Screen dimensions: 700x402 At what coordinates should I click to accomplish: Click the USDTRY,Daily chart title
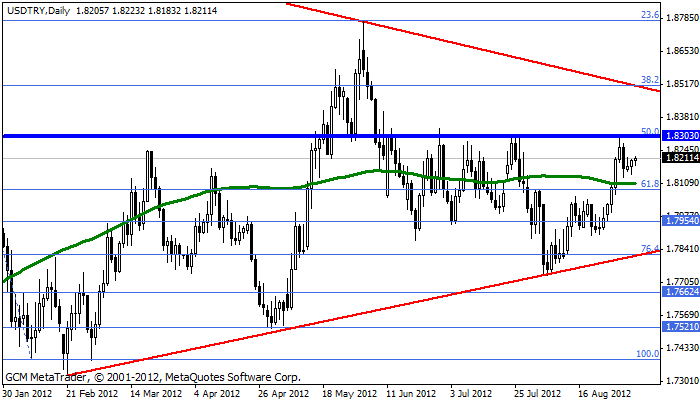[x=38, y=10]
